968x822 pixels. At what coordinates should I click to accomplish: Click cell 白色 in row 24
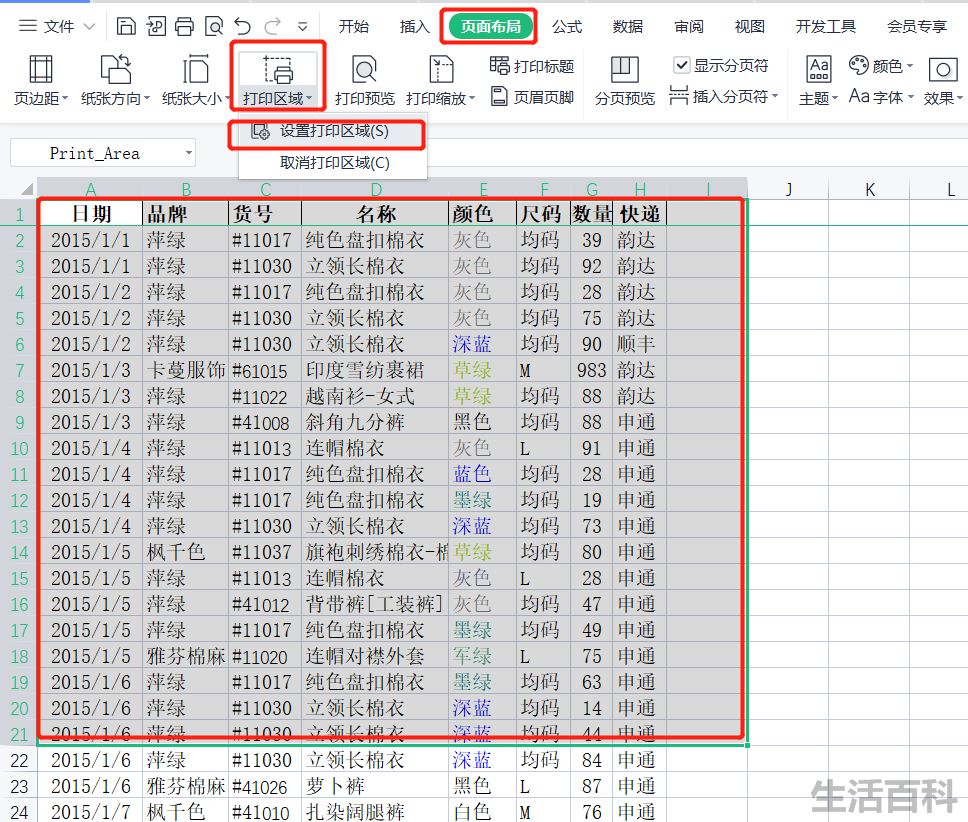[x=482, y=812]
